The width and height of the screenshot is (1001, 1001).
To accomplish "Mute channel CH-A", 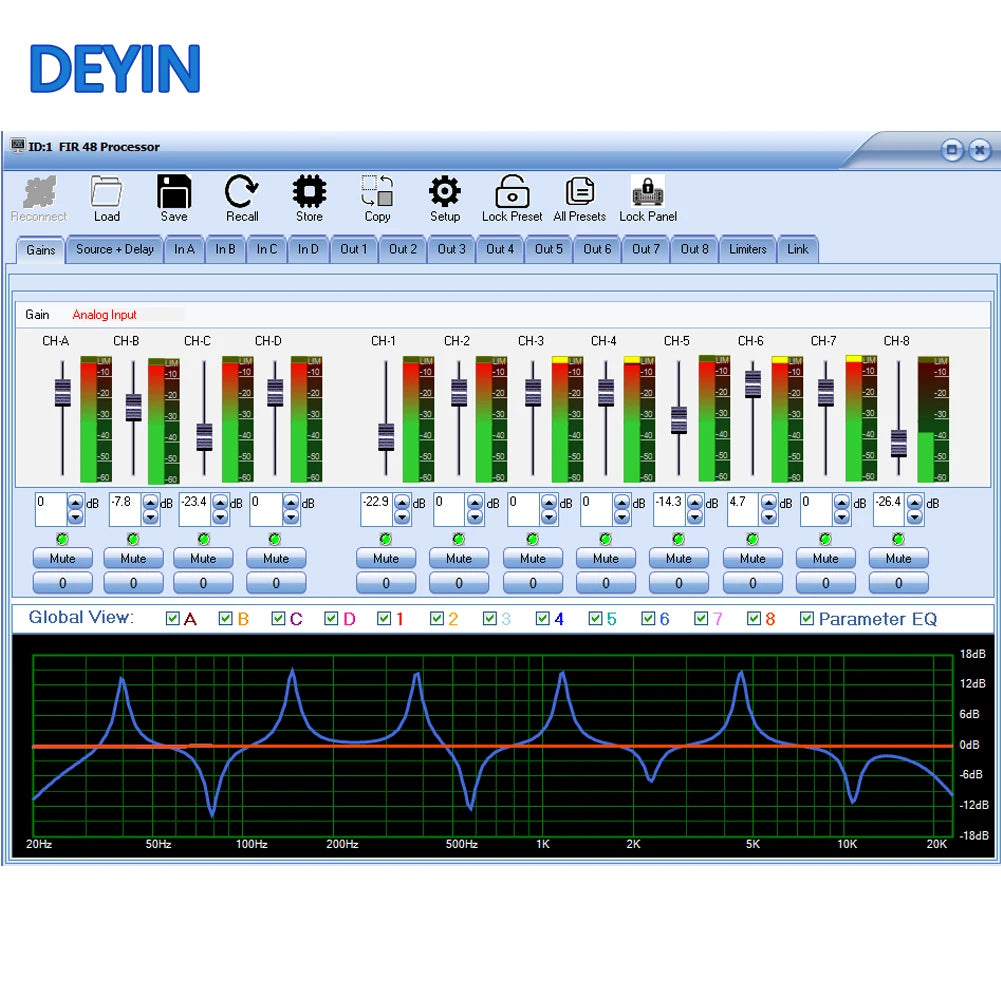I will click(63, 559).
